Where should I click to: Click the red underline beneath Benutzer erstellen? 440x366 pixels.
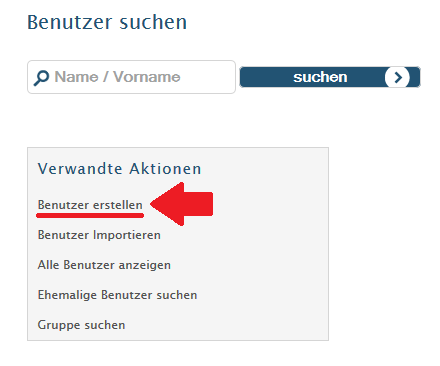click(x=90, y=216)
